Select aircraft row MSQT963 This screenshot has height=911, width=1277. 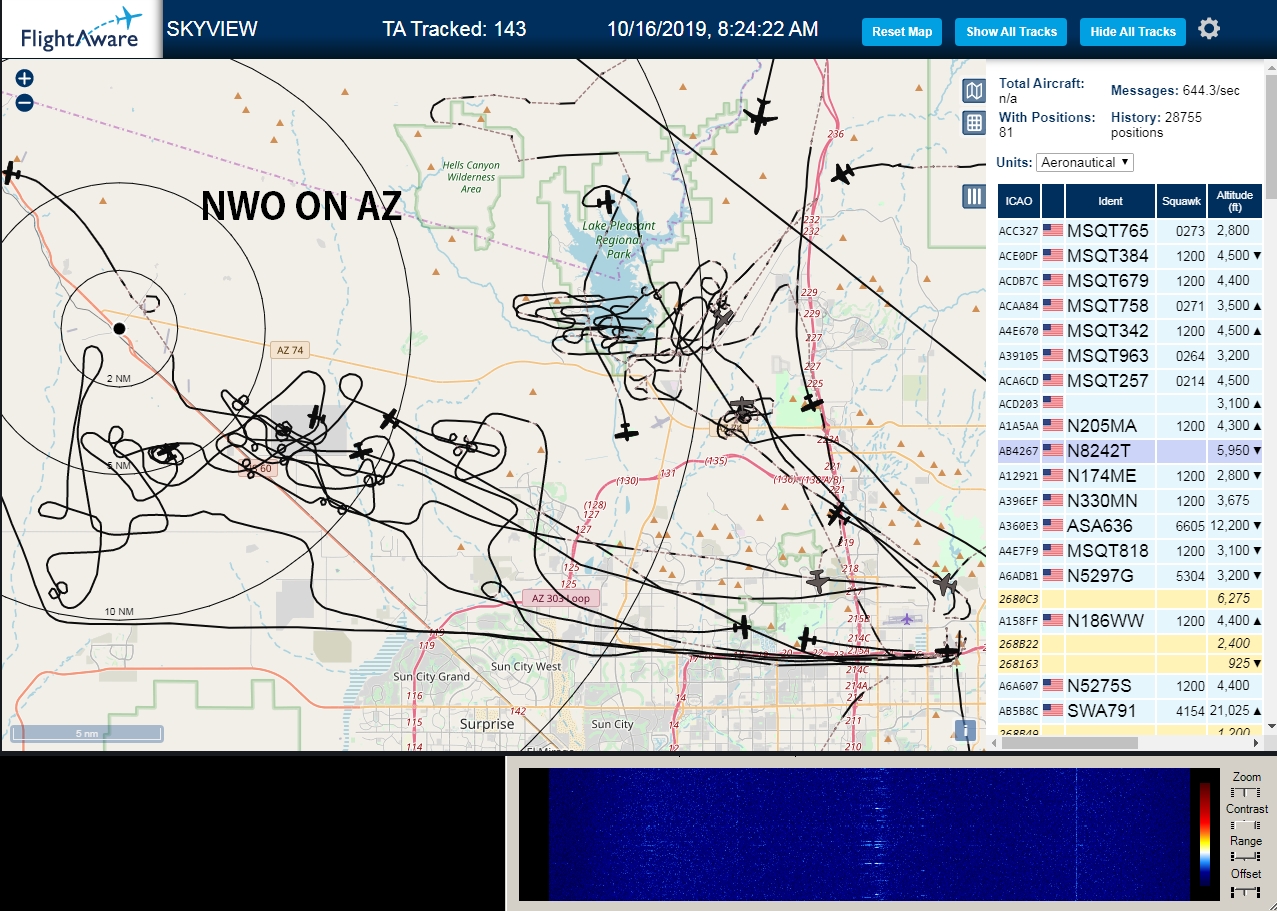(1130, 355)
